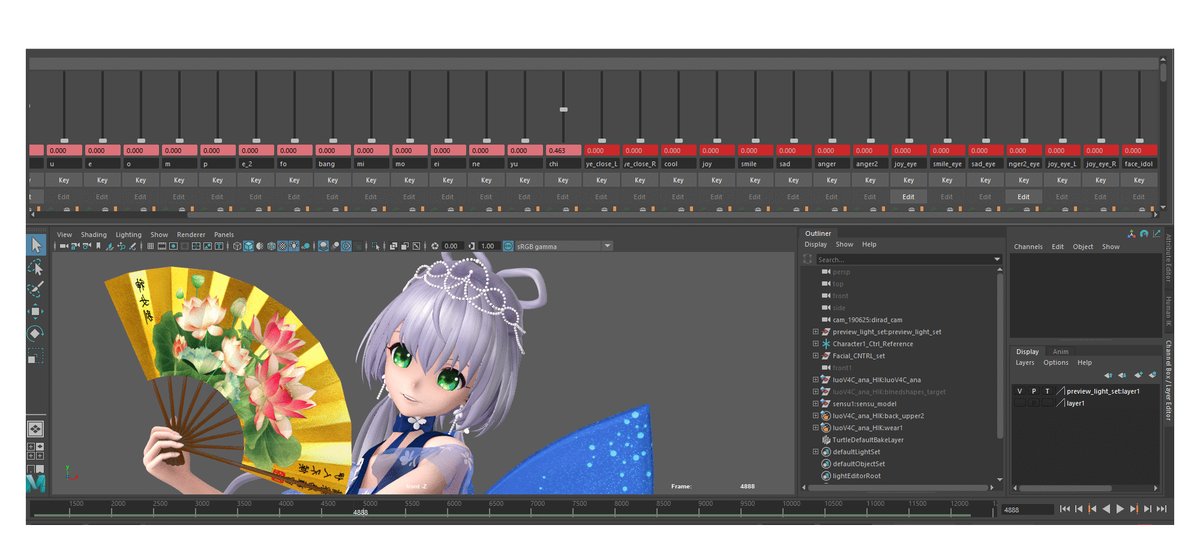Click the Maya logo icon at bottom-left

pyautogui.click(x=36, y=481)
